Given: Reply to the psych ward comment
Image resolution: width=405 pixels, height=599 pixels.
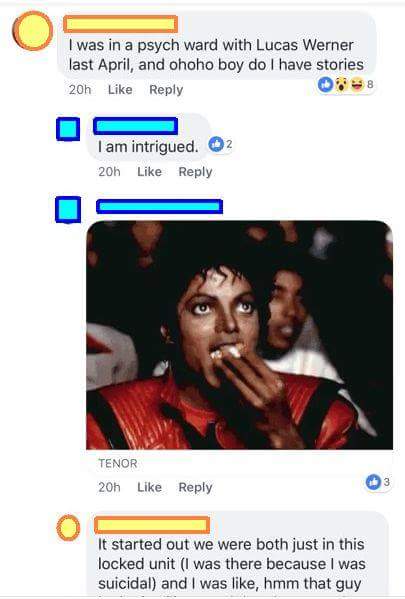Looking at the screenshot, I should tap(166, 90).
